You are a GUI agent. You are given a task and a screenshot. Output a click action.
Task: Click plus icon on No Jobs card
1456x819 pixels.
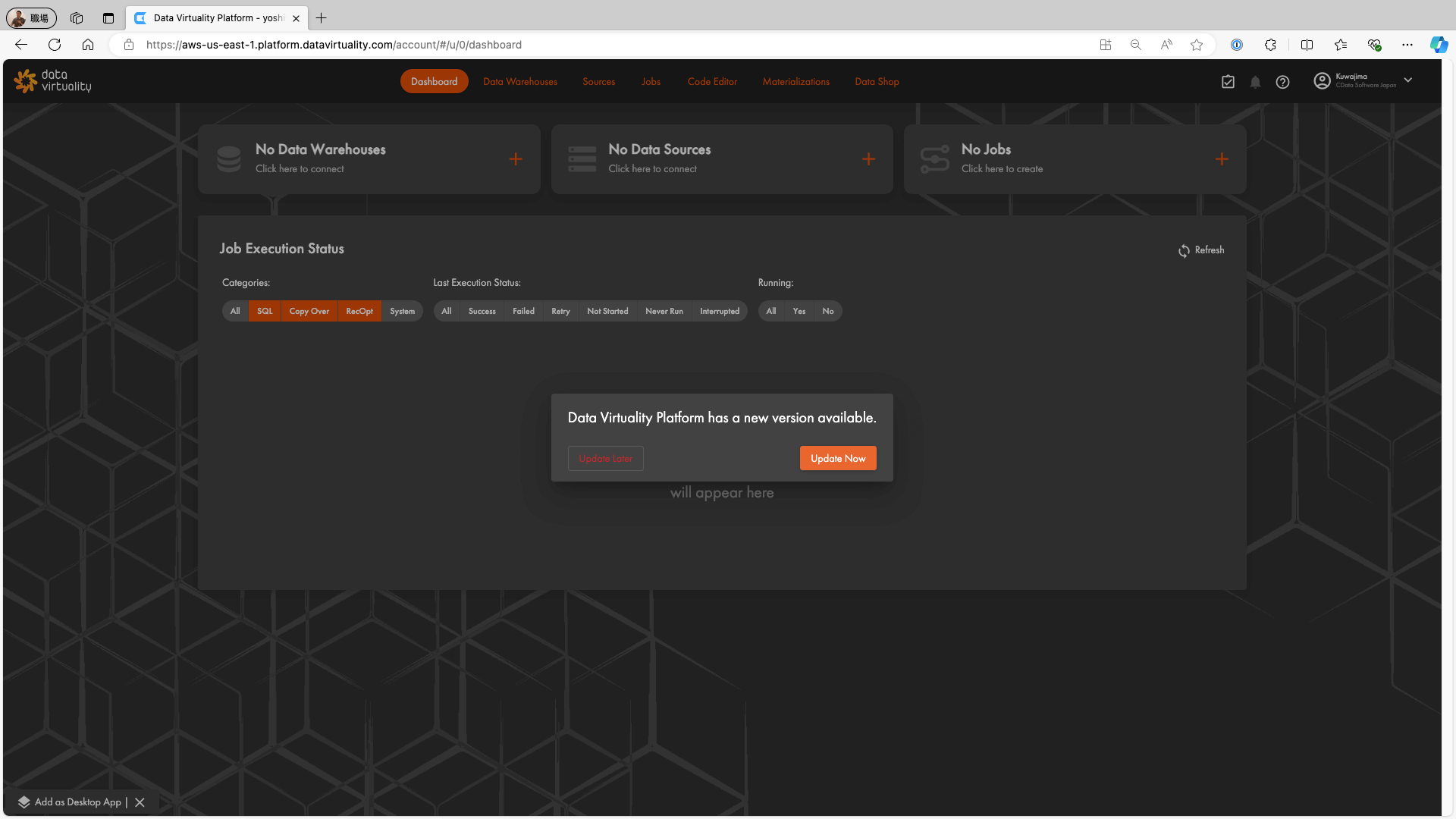1222,159
